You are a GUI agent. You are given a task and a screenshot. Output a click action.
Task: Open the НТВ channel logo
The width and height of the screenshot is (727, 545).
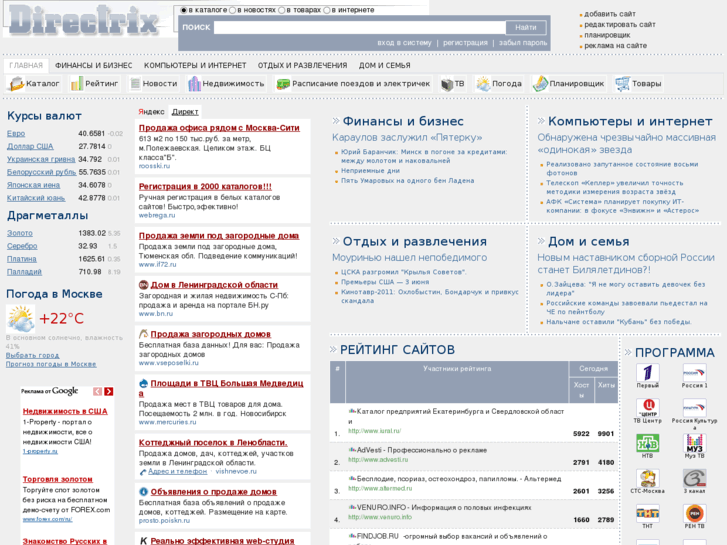point(648,443)
